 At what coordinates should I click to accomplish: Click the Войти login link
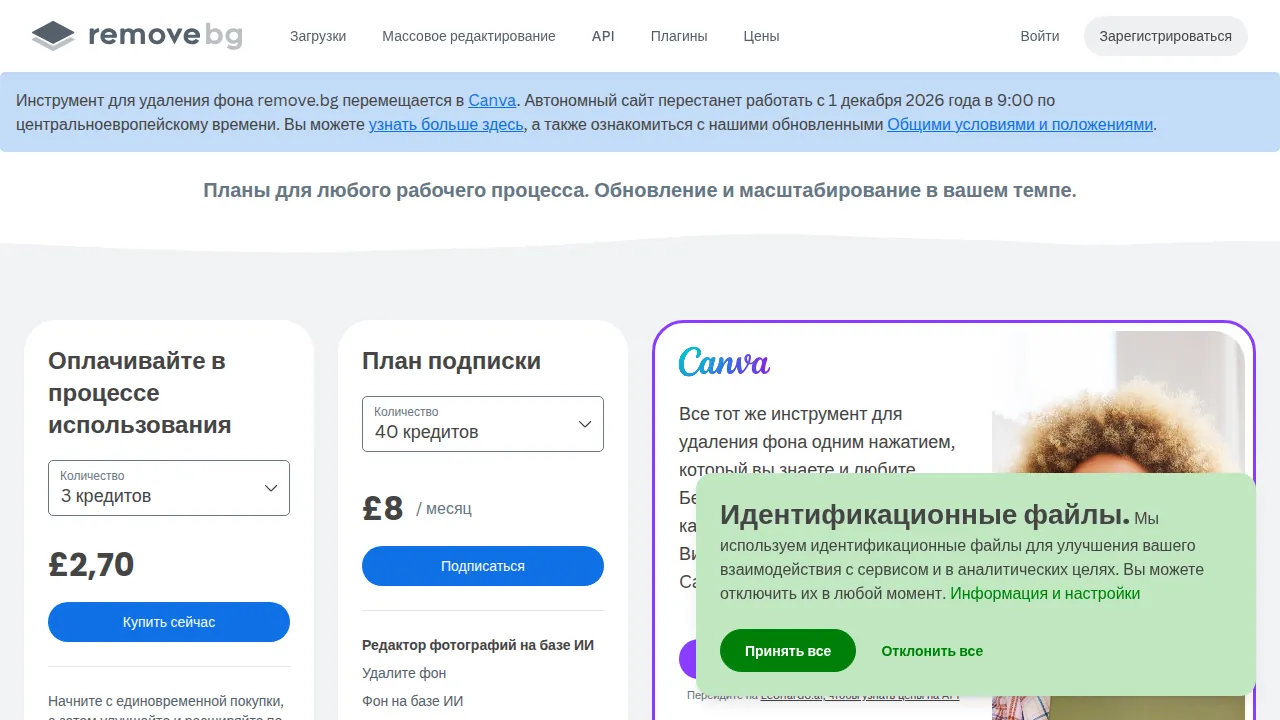coord(1040,36)
